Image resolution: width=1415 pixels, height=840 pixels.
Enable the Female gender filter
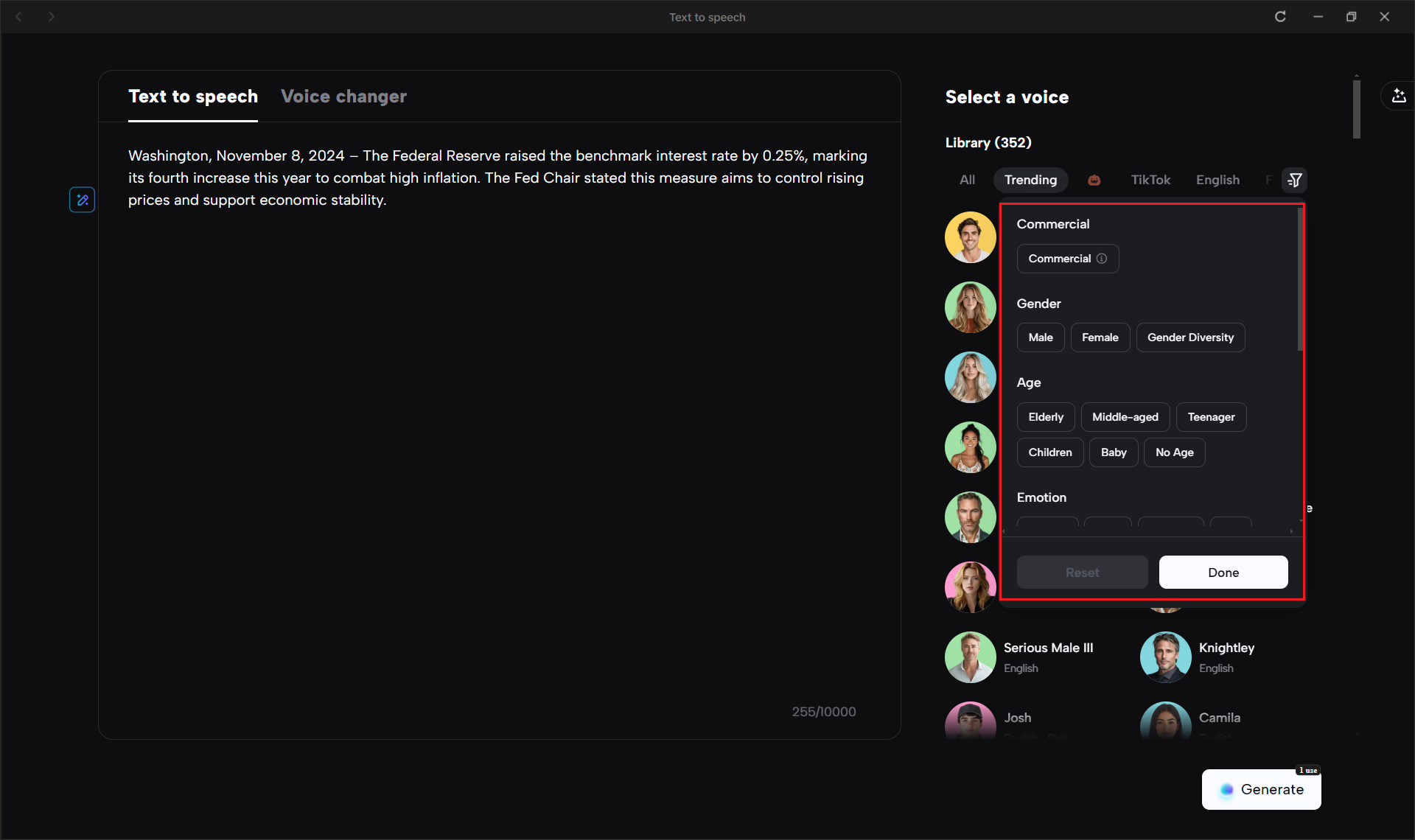[x=1100, y=337]
